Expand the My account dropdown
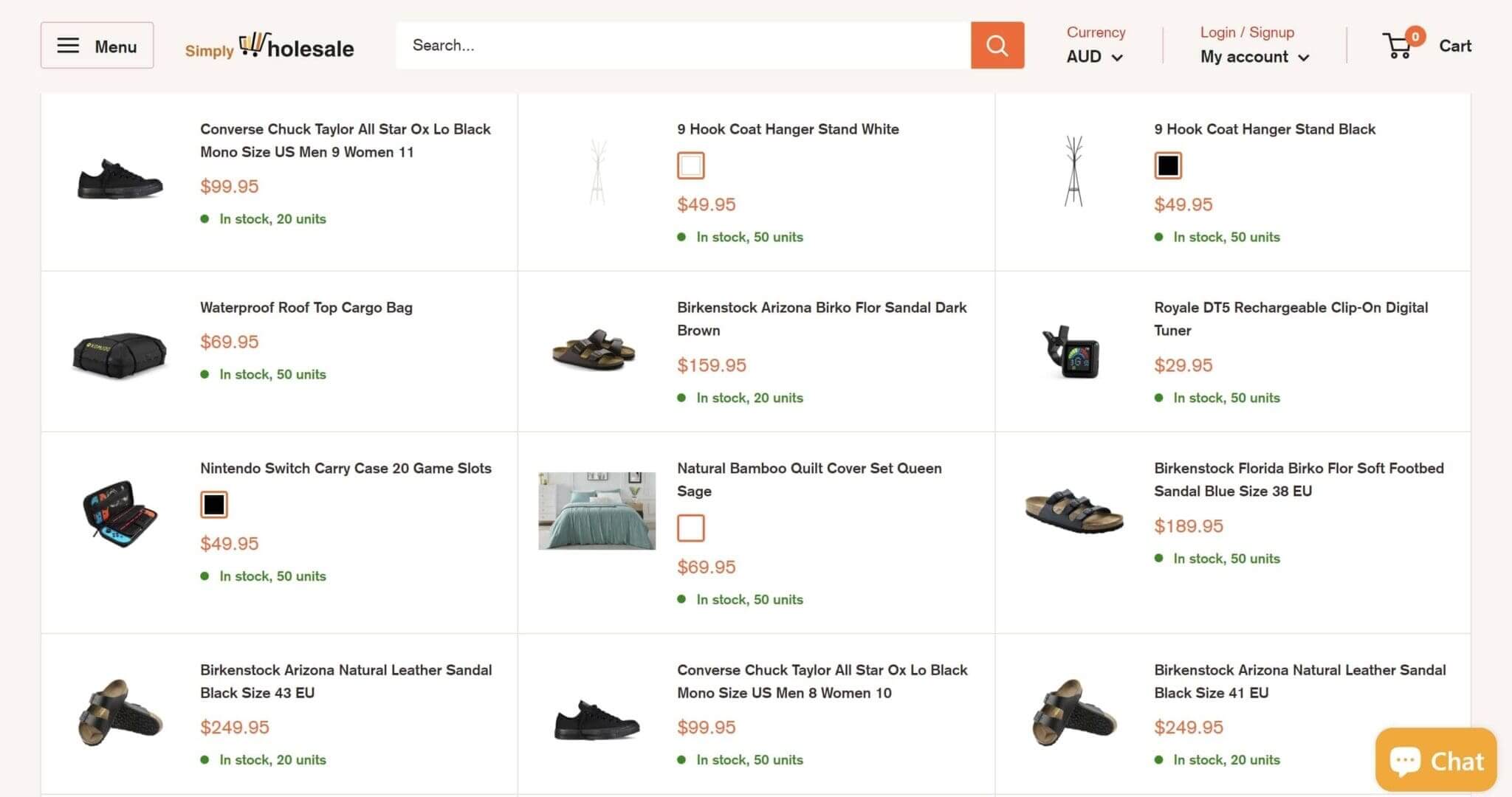The width and height of the screenshot is (1512, 797). 1254,57
